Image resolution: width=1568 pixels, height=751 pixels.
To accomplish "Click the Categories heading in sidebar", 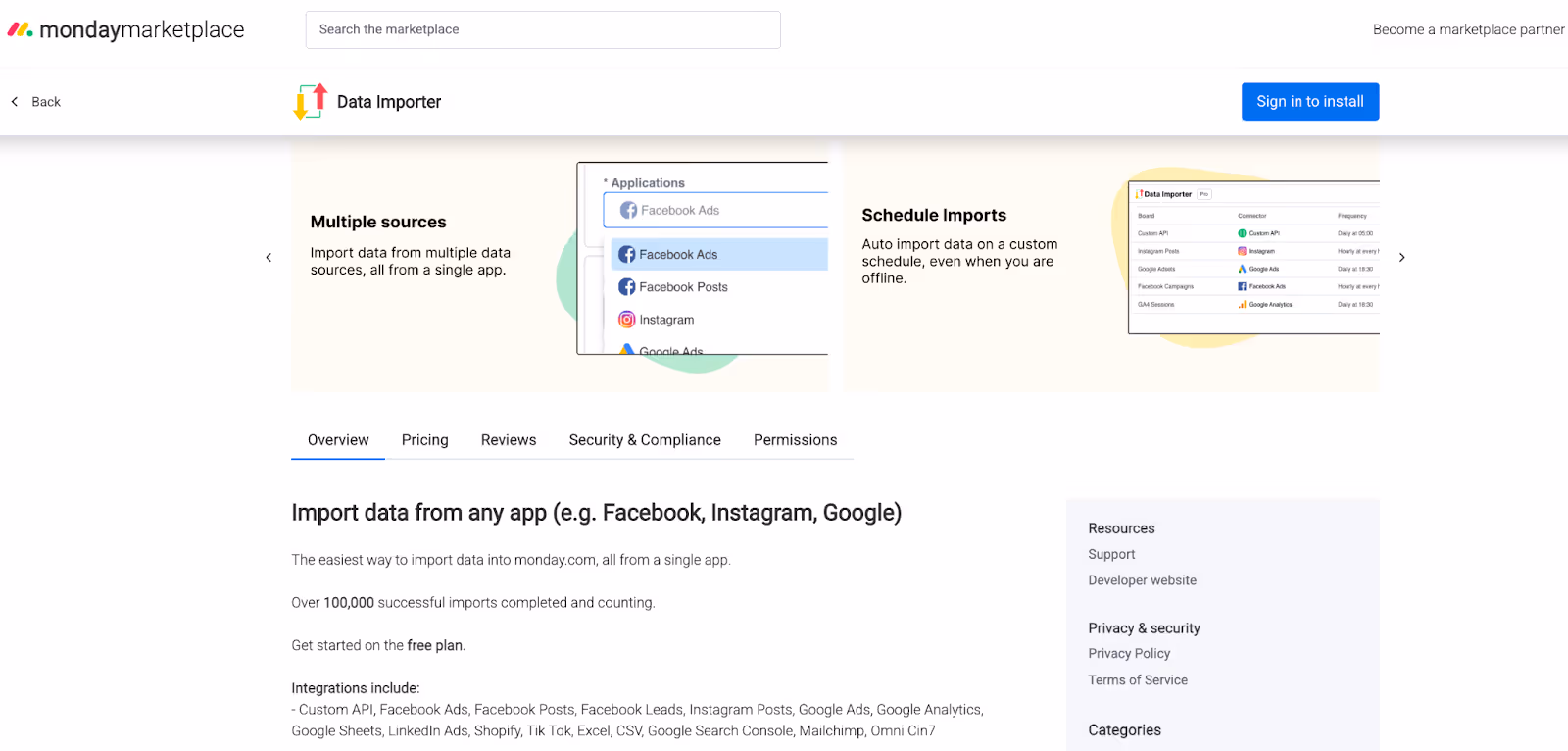I will click(x=1124, y=730).
